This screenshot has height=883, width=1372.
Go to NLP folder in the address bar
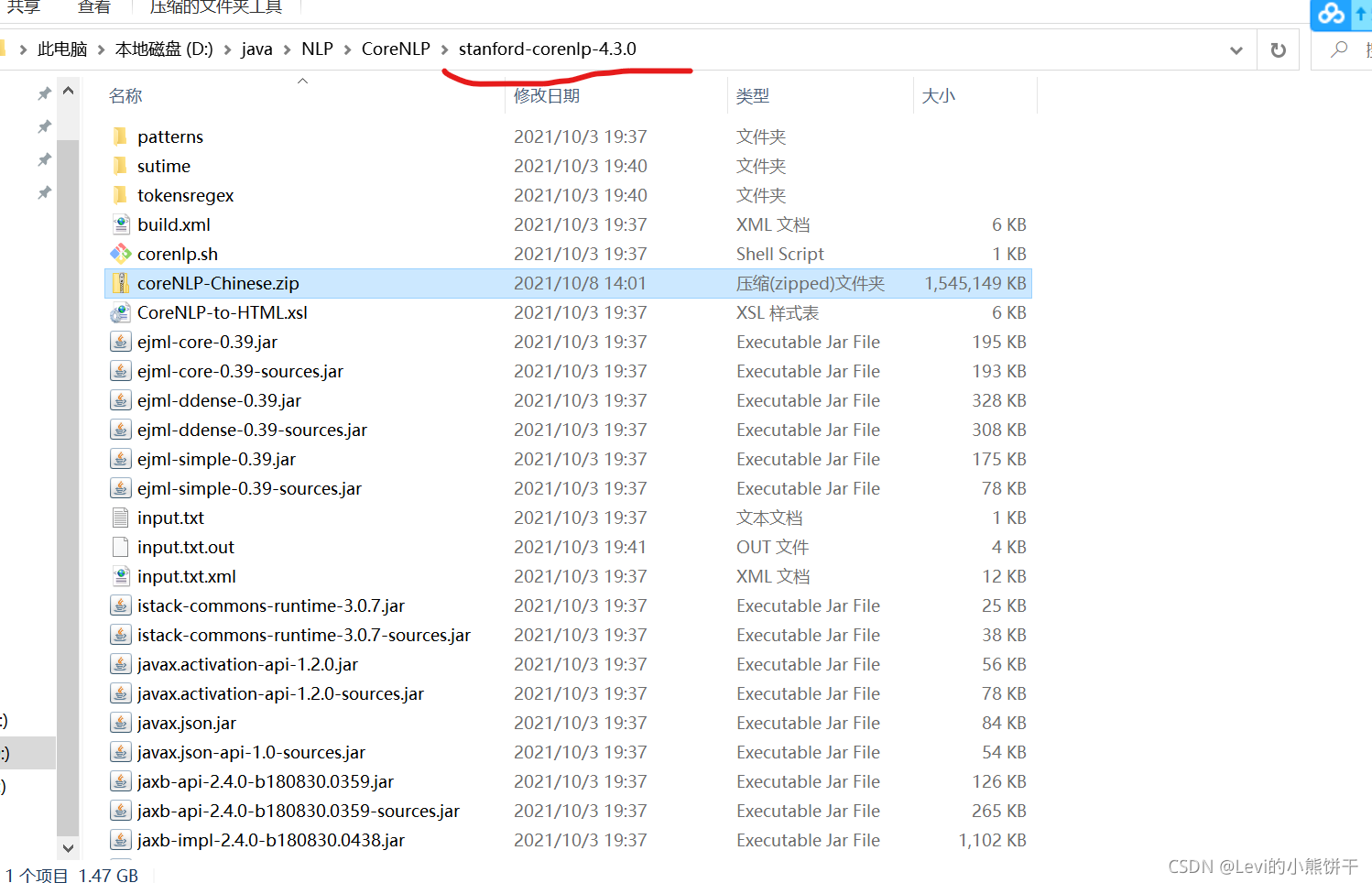[318, 49]
